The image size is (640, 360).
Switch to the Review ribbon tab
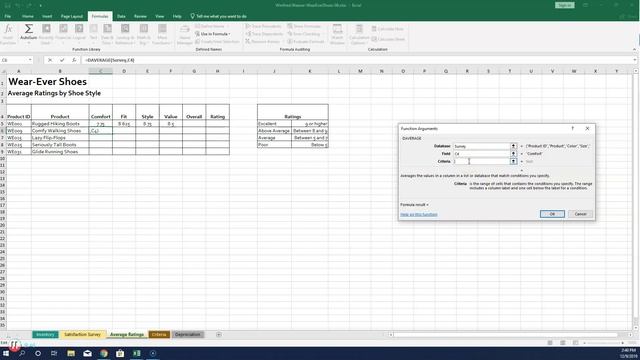click(140, 16)
